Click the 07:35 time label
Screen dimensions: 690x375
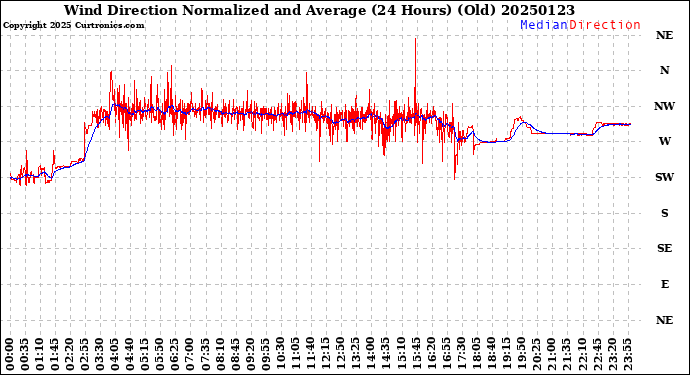tap(205, 355)
